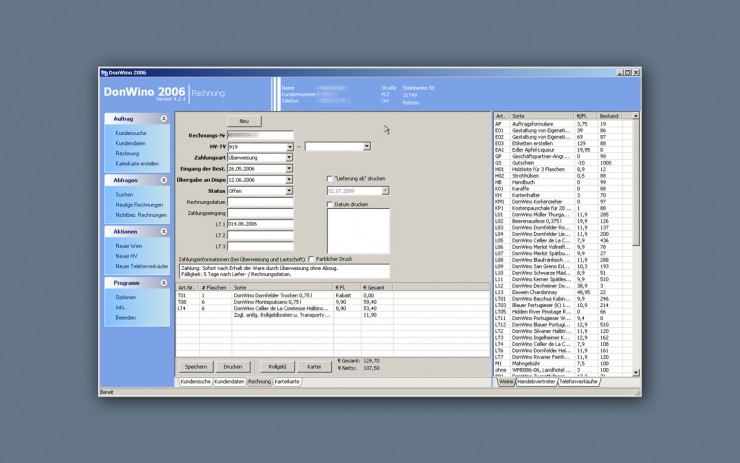Click Neuer Telefonverkäufer action
Screen dimensions: 740x463
(142, 267)
